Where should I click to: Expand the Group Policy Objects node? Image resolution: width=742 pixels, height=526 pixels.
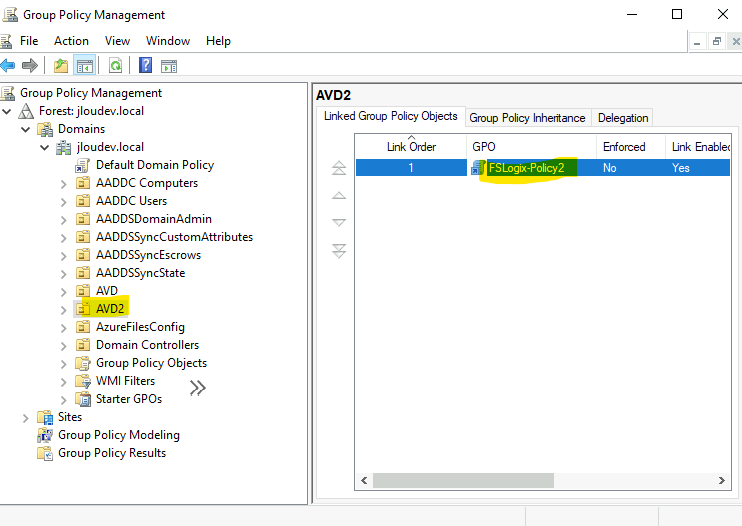[x=63, y=364]
